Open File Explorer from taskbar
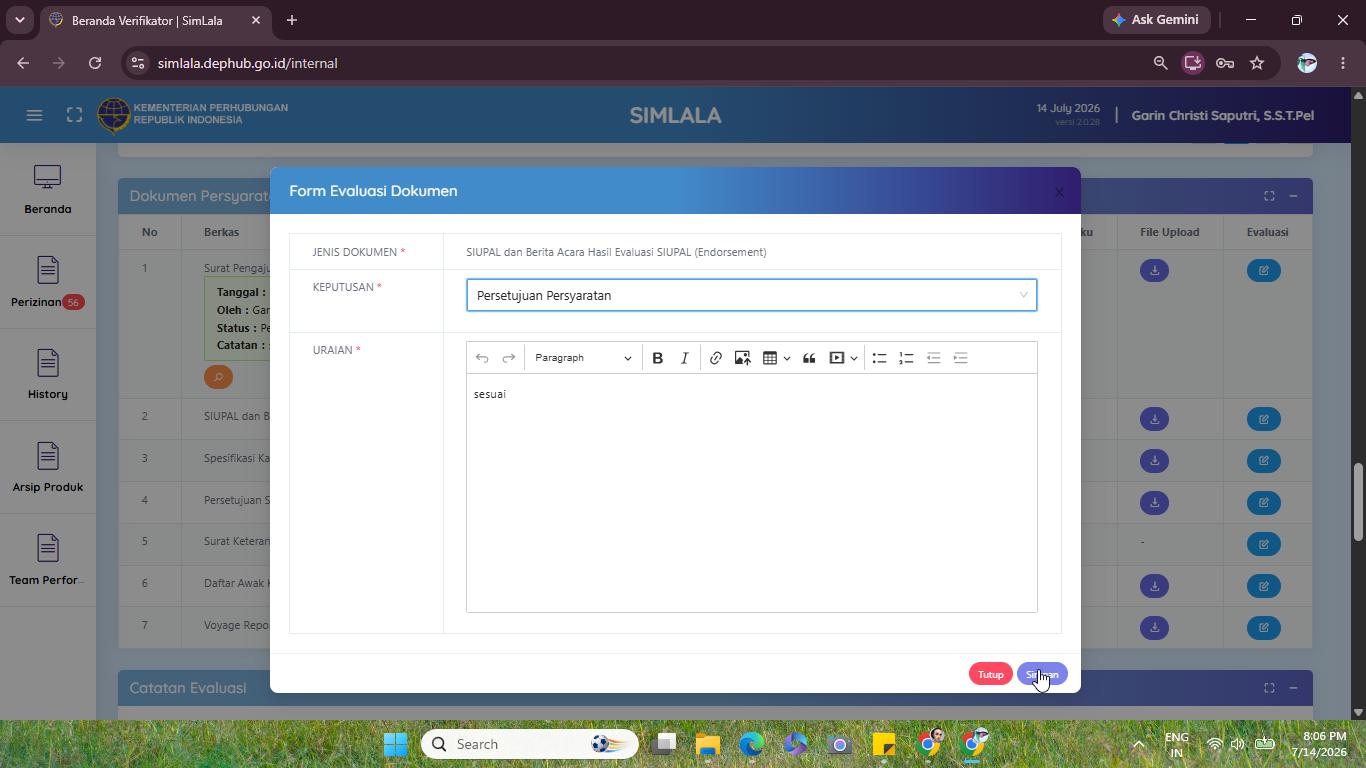This screenshot has height=768, width=1366. [x=708, y=744]
